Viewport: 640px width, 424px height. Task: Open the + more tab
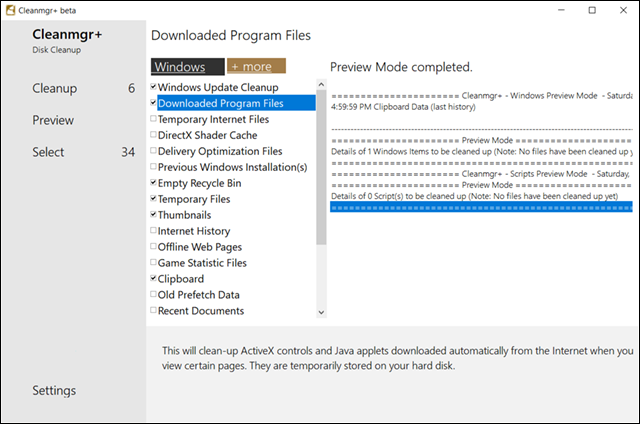[256, 66]
